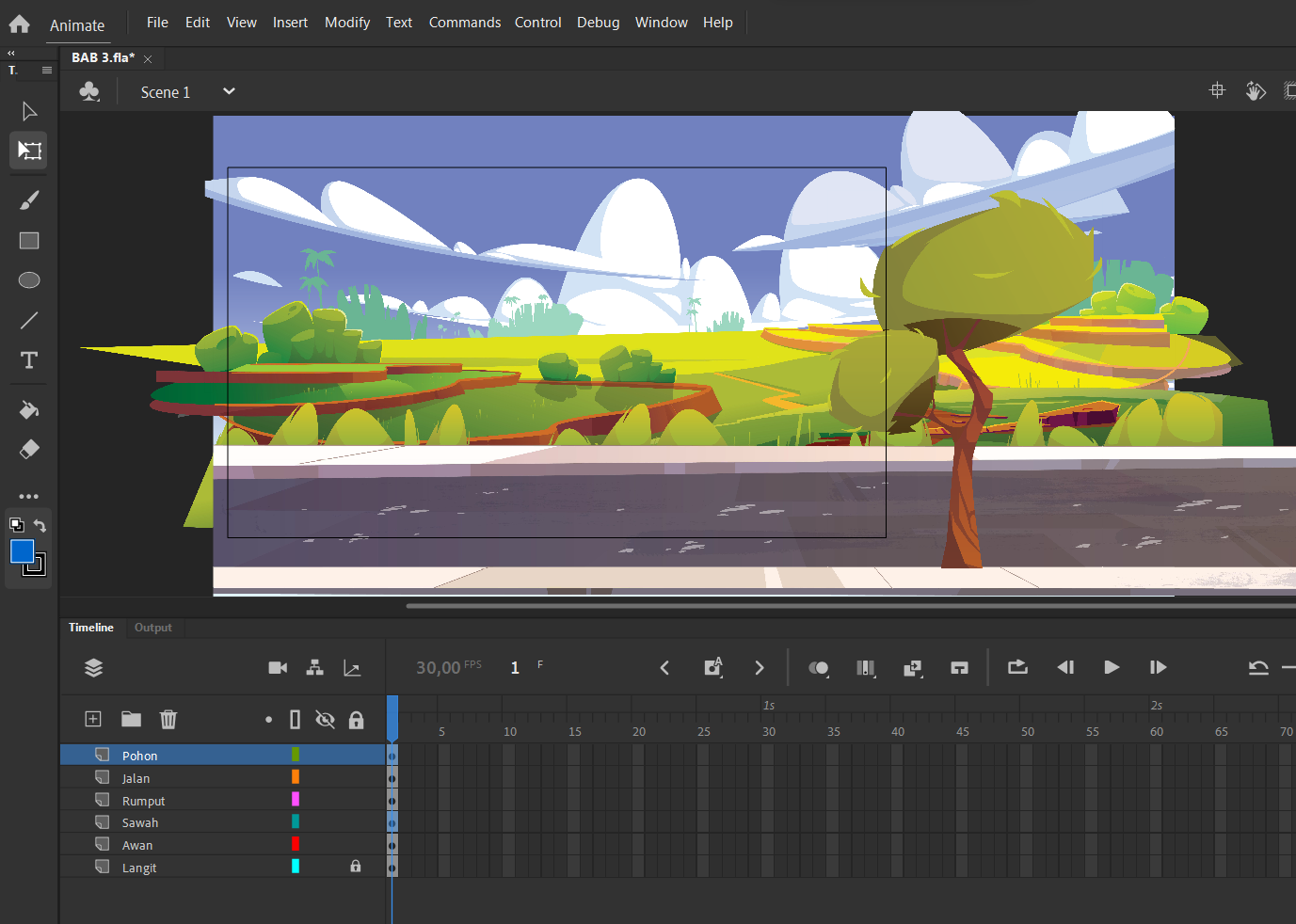Select the Brush tool
This screenshot has height=924, width=1296.
pos(29,200)
